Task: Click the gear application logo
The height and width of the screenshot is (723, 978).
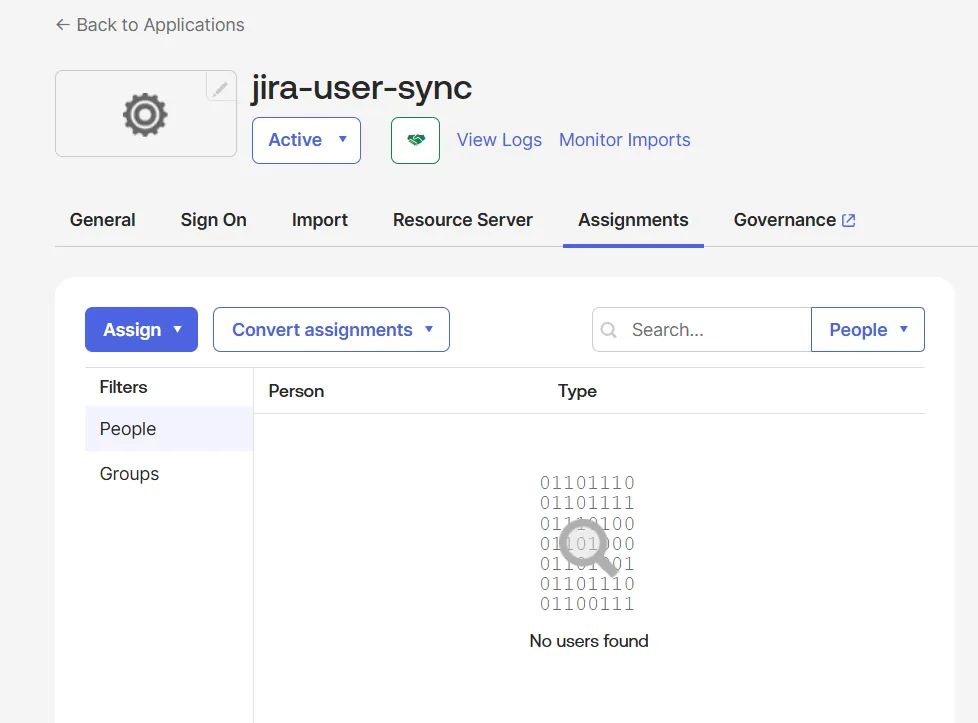Action: 145,115
